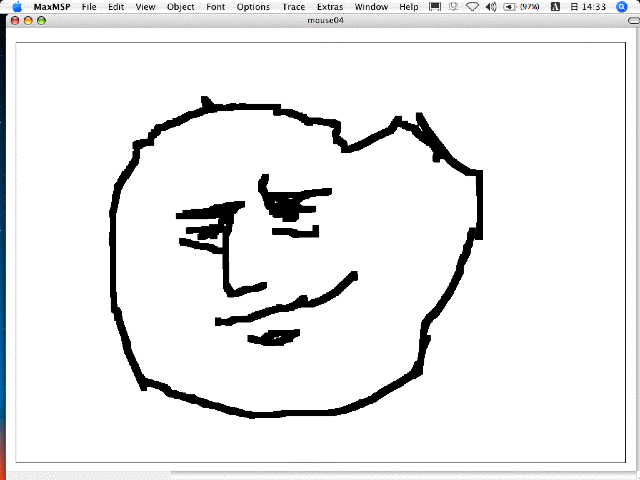Screen dimensions: 640x480
Task: Open the Options menu
Action: [253, 7]
